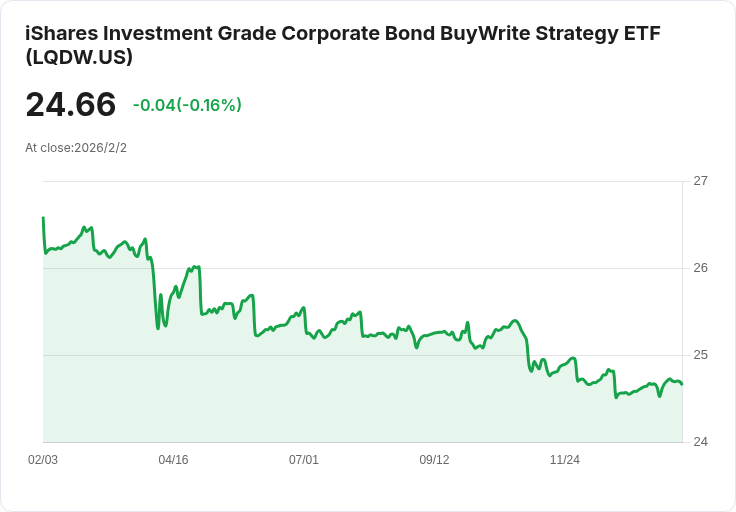Image resolution: width=736 pixels, height=512 pixels.
Task: Select the 07/01 date on x-axis
Action: [x=304, y=460]
